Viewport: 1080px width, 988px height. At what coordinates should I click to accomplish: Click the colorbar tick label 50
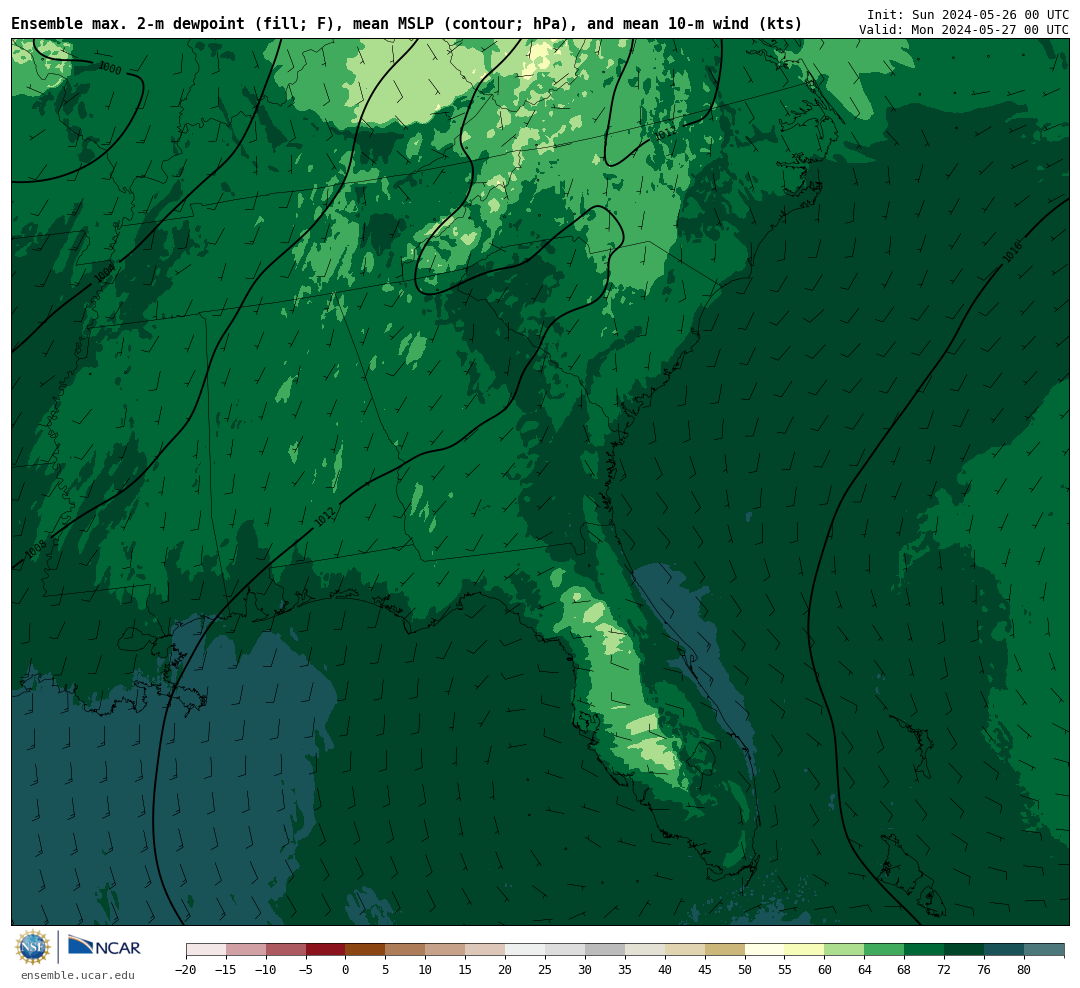745,970
